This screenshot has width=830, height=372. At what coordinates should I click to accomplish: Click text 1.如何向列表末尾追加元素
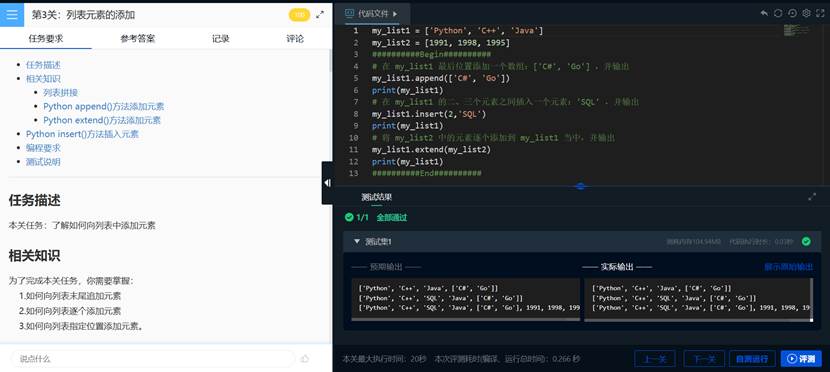(70, 296)
